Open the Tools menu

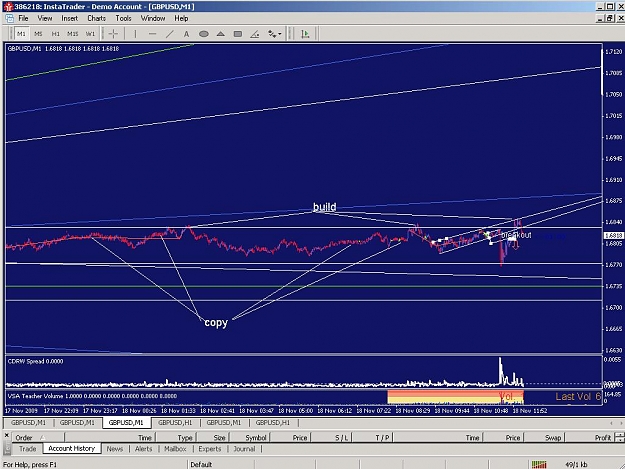(123, 18)
